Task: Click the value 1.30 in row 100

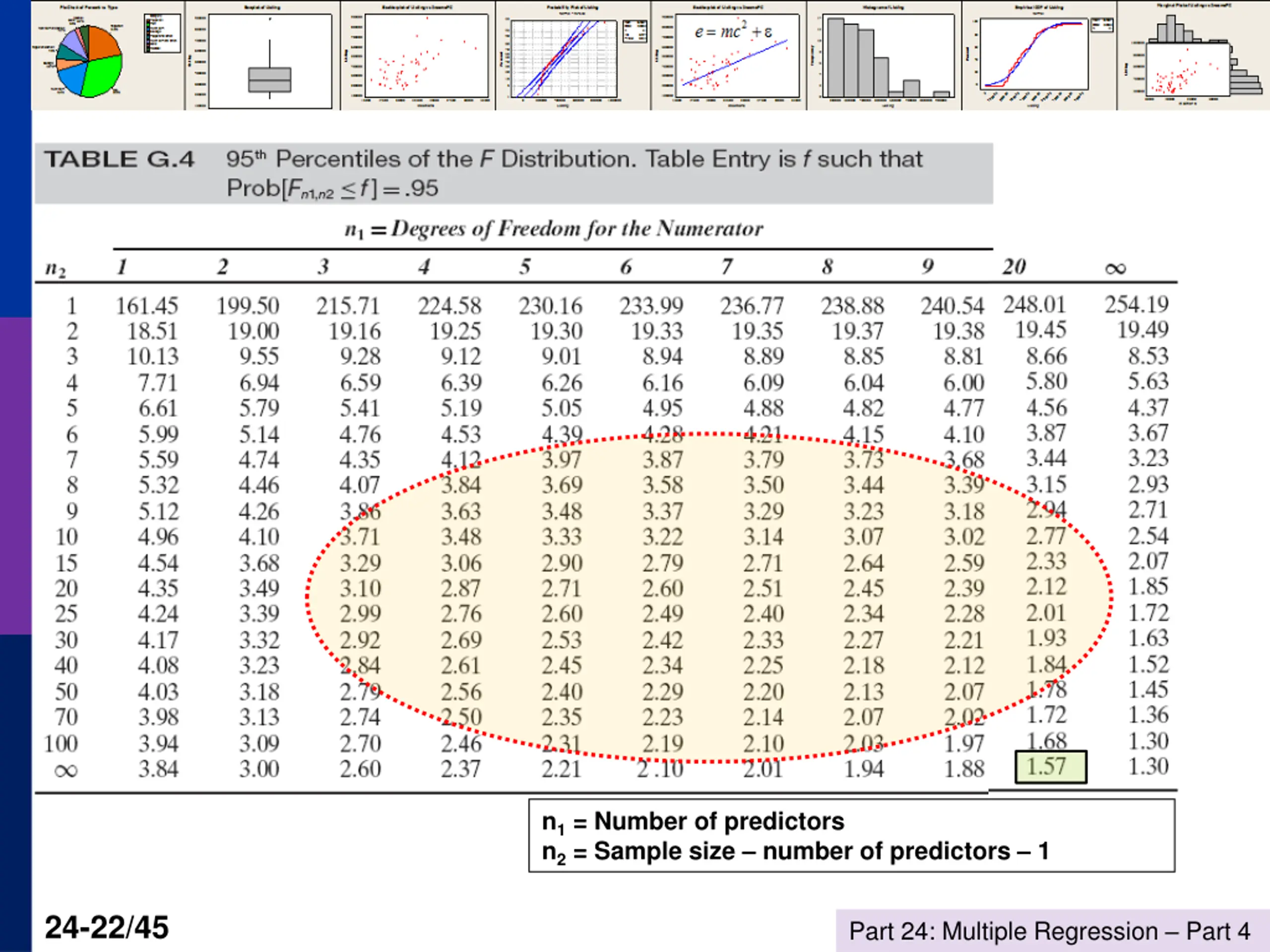Action: point(1148,741)
